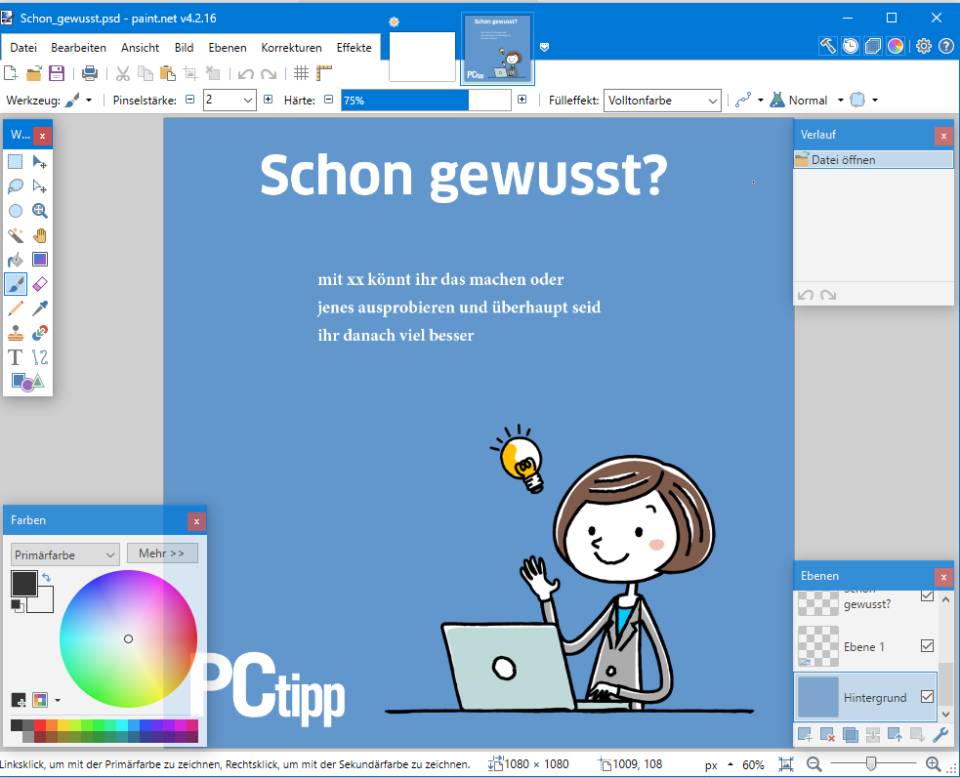Uncheck the Hintergrund layer checkbox
This screenshot has height=778, width=960.
coord(925,697)
